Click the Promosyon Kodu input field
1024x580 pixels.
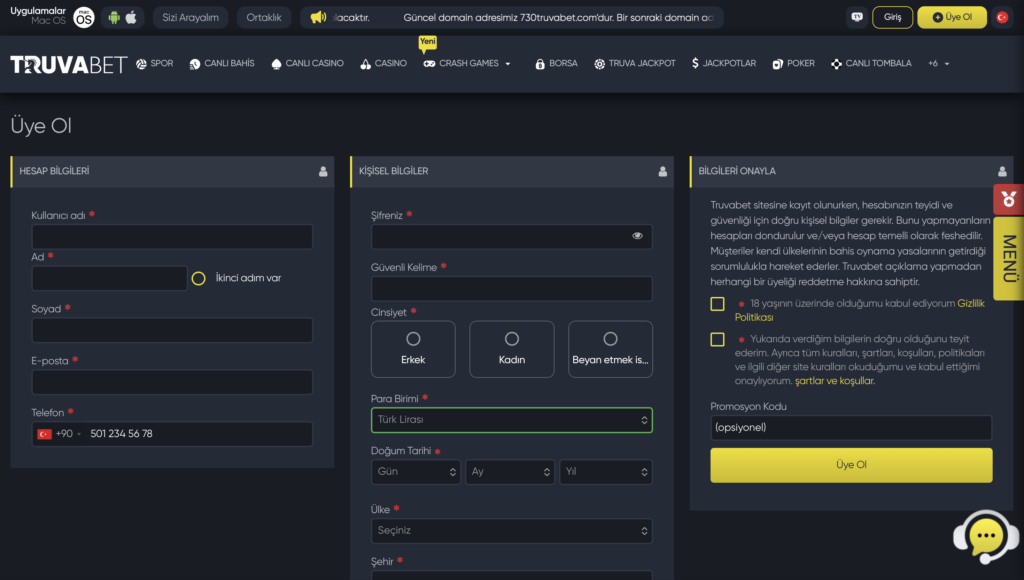click(x=850, y=427)
